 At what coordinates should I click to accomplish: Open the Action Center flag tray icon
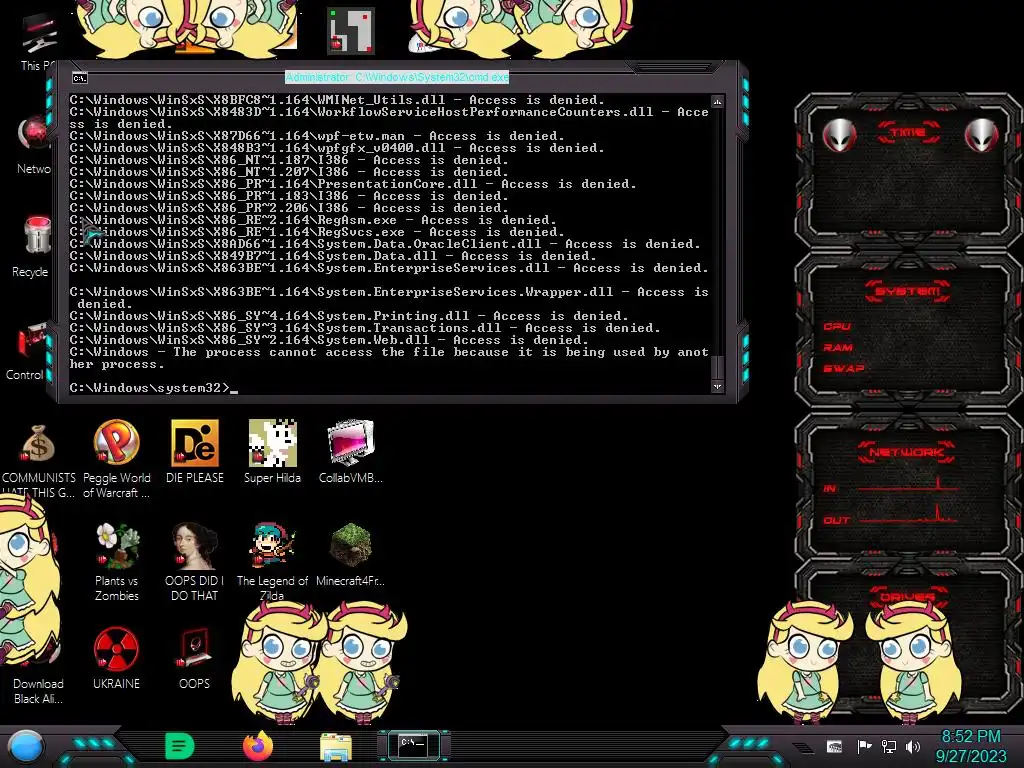click(x=864, y=746)
